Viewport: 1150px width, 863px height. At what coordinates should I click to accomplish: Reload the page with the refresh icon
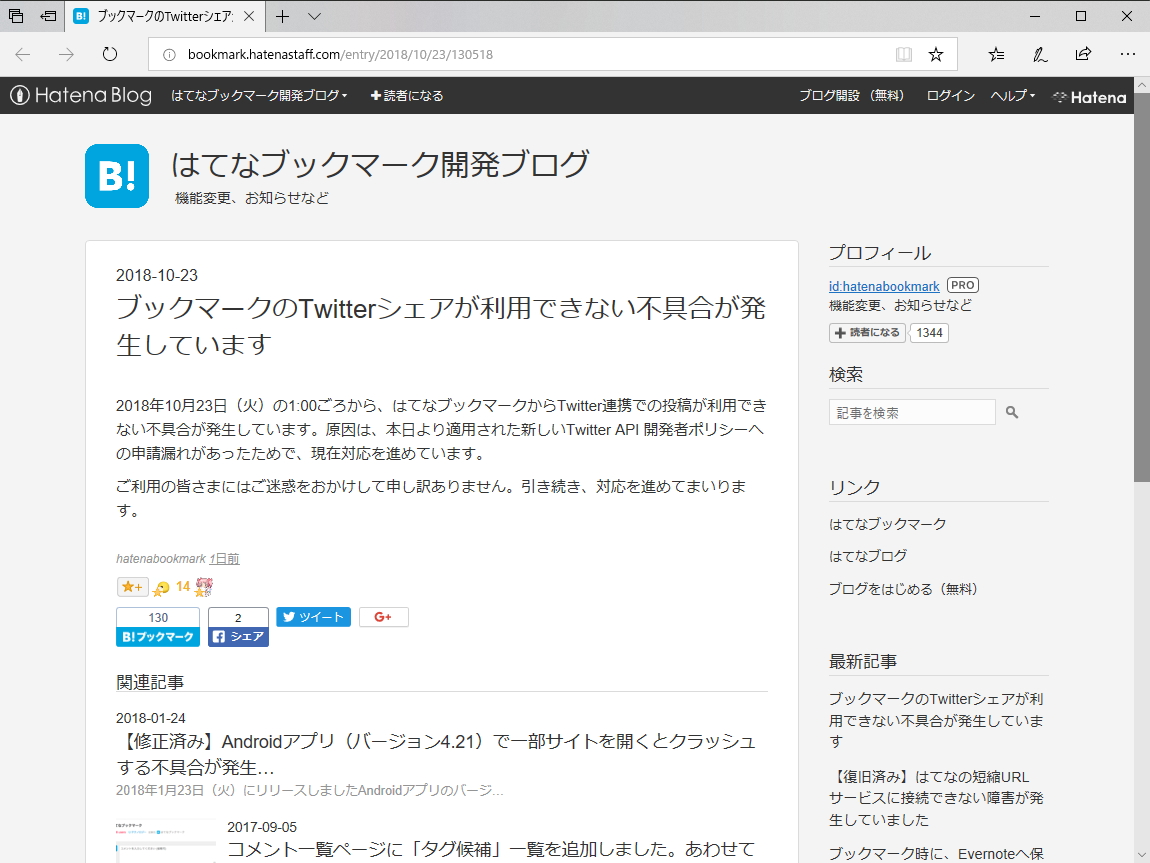coord(110,55)
